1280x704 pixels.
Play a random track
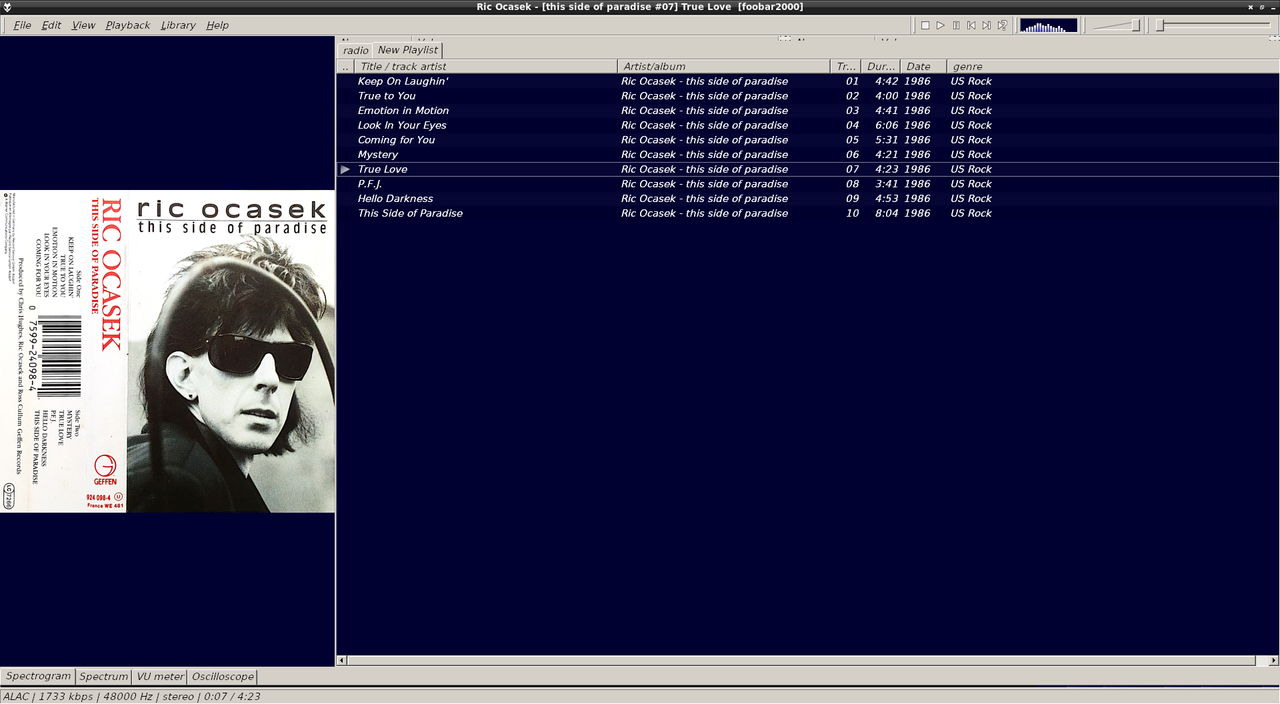pyautogui.click(x=1001, y=25)
